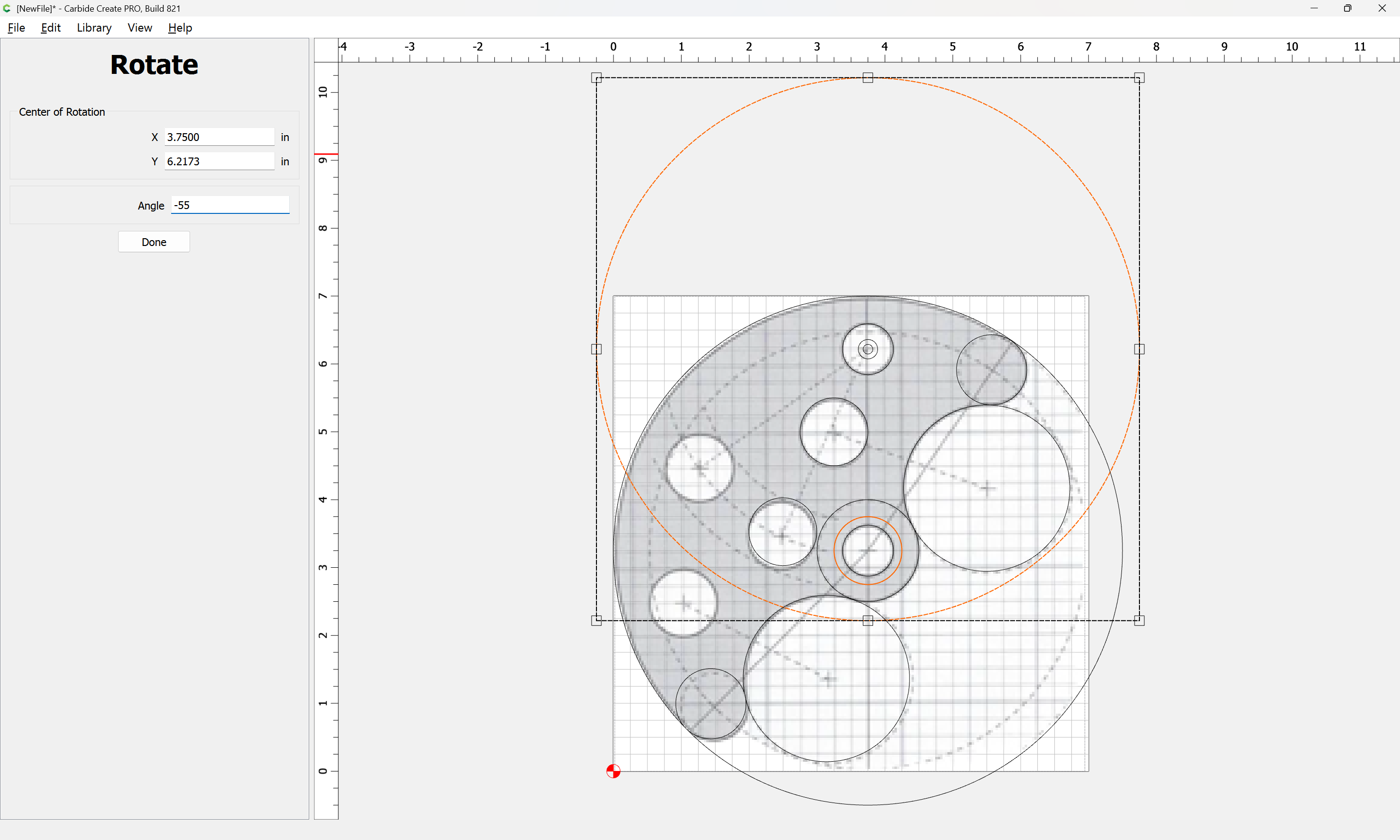Open the Edit menu
The height and width of the screenshot is (840, 1400).
click(x=51, y=28)
